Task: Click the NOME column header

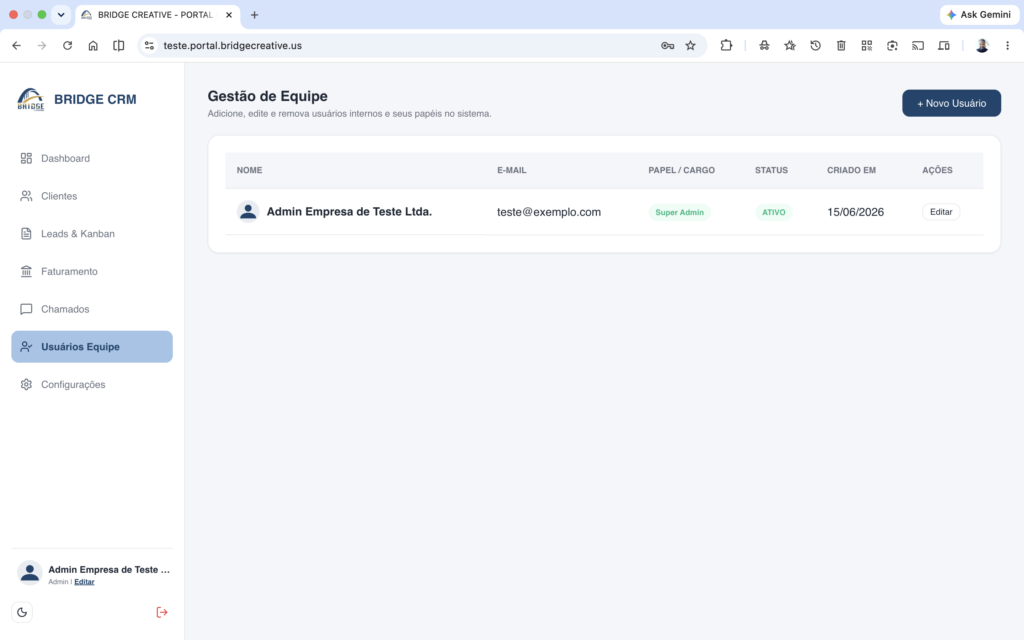Action: 249,170
